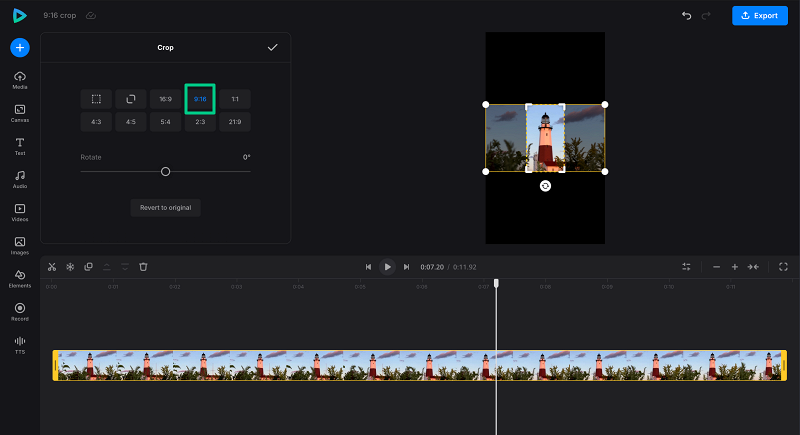Click the project title "9:16 crop"
Screen dimensions: 800x435
point(60,16)
